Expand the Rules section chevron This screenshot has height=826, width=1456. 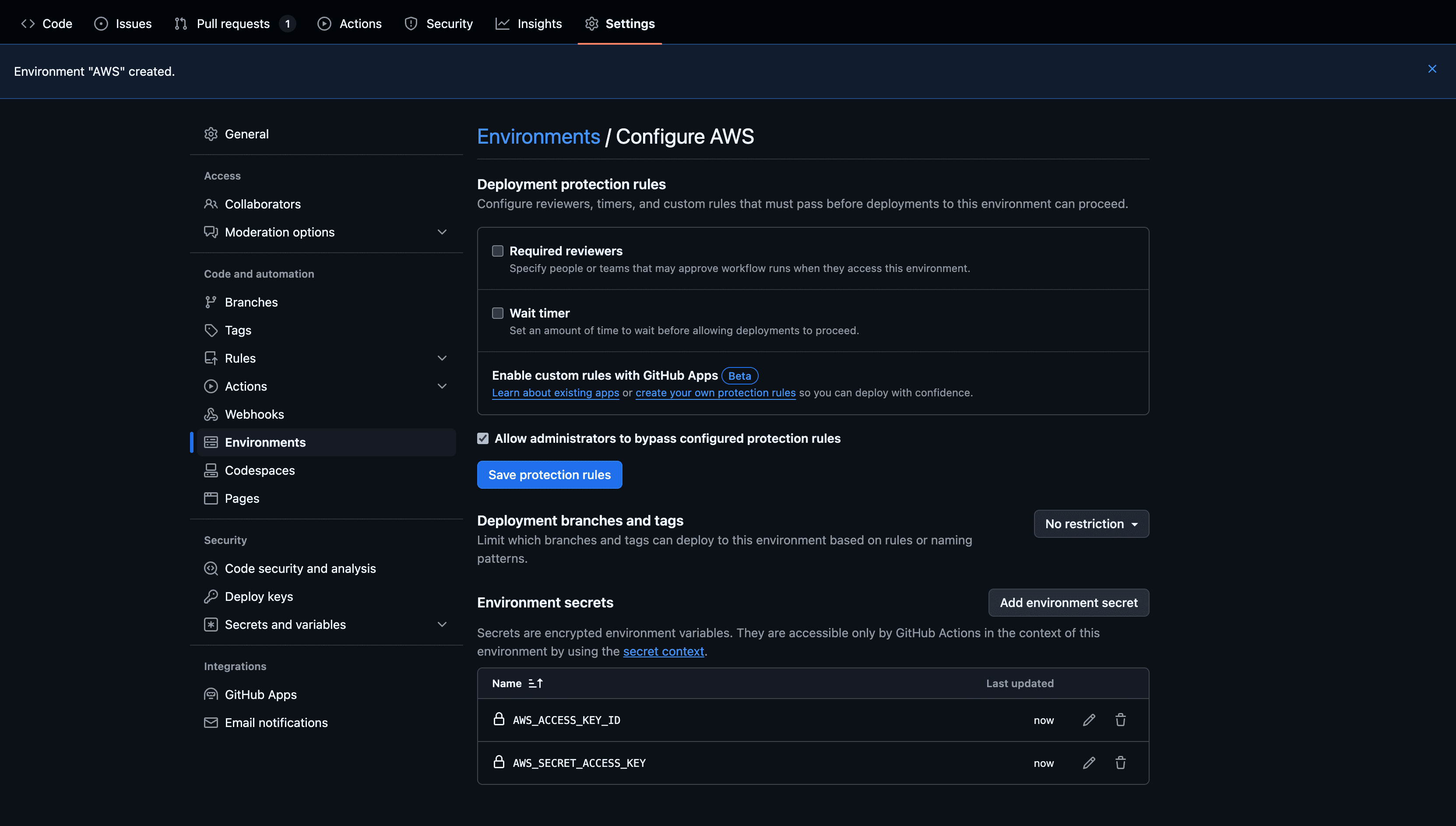click(x=442, y=358)
